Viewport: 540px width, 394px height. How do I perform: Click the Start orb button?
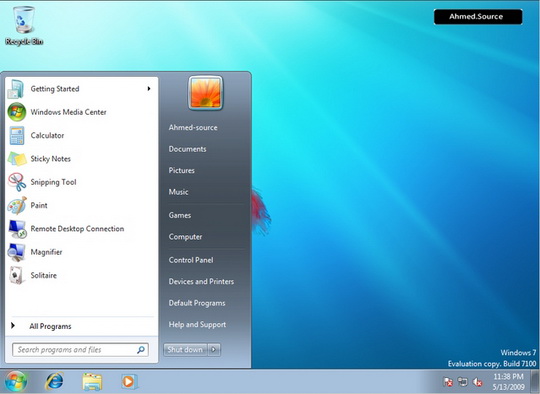pos(16,382)
